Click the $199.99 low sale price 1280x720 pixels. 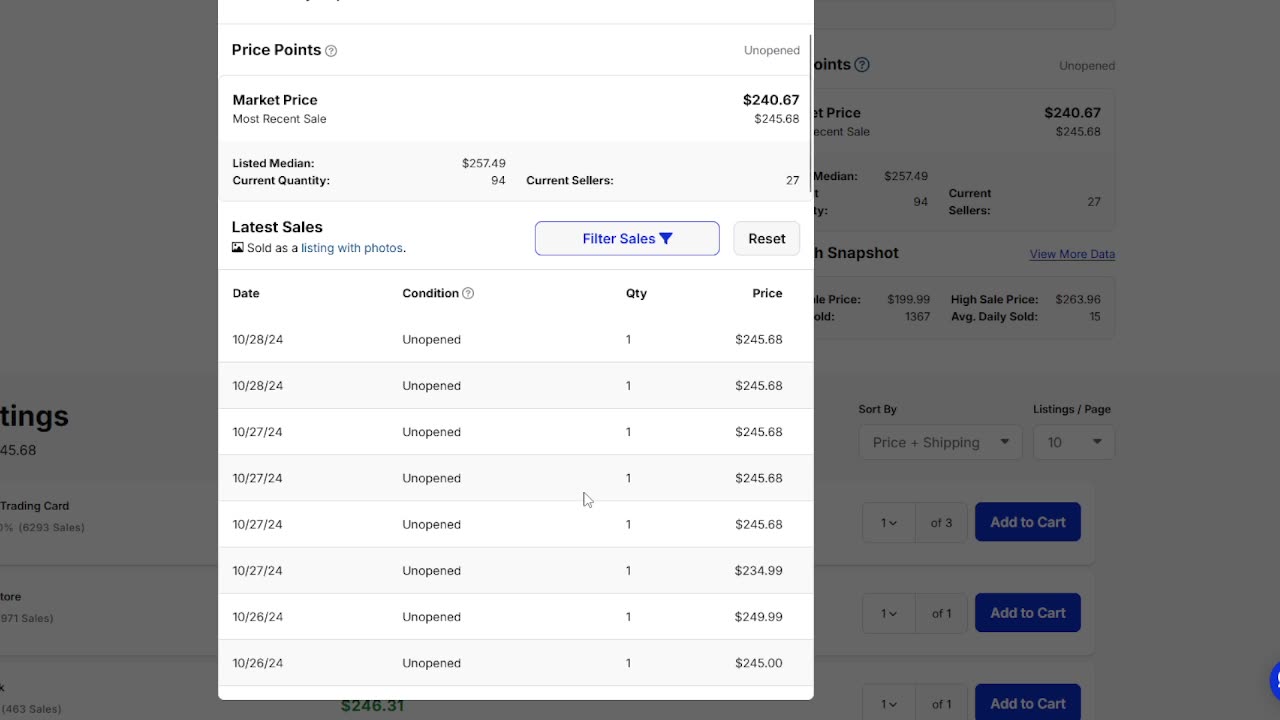click(x=908, y=299)
